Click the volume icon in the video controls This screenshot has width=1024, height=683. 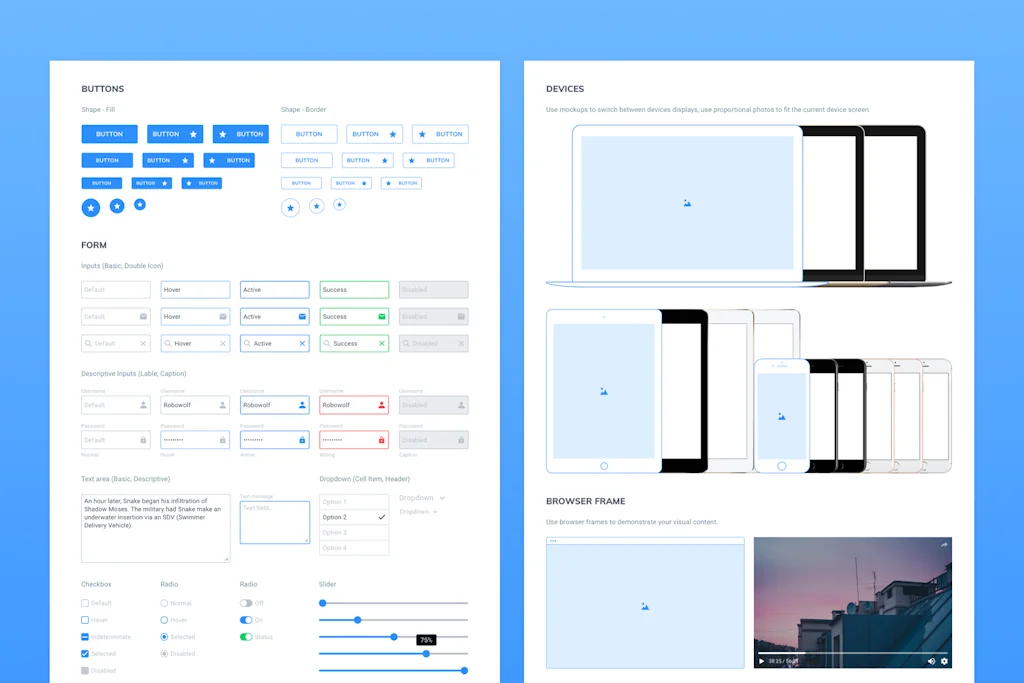tap(932, 660)
